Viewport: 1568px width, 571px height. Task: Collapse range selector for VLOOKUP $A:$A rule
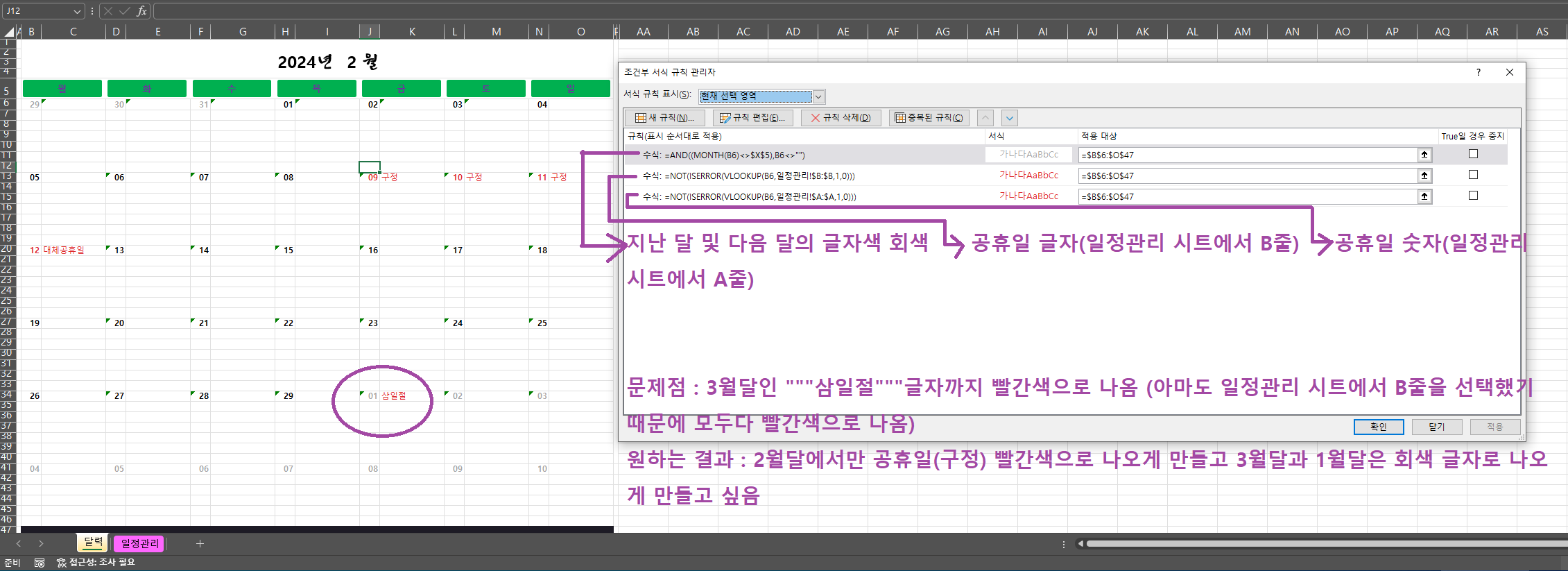[1424, 196]
